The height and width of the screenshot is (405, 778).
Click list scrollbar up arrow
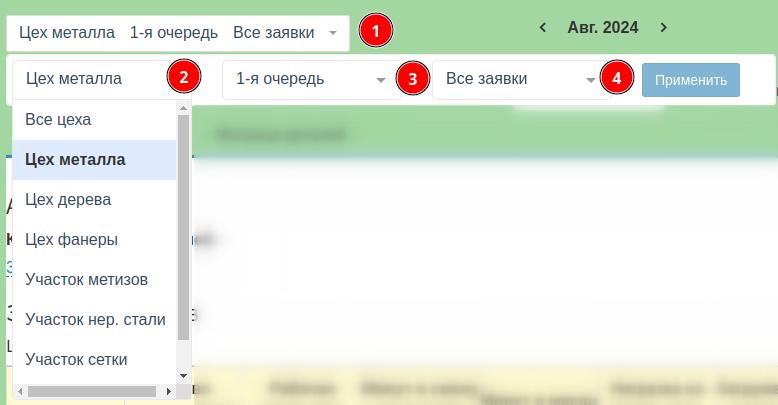pyautogui.click(x=184, y=108)
